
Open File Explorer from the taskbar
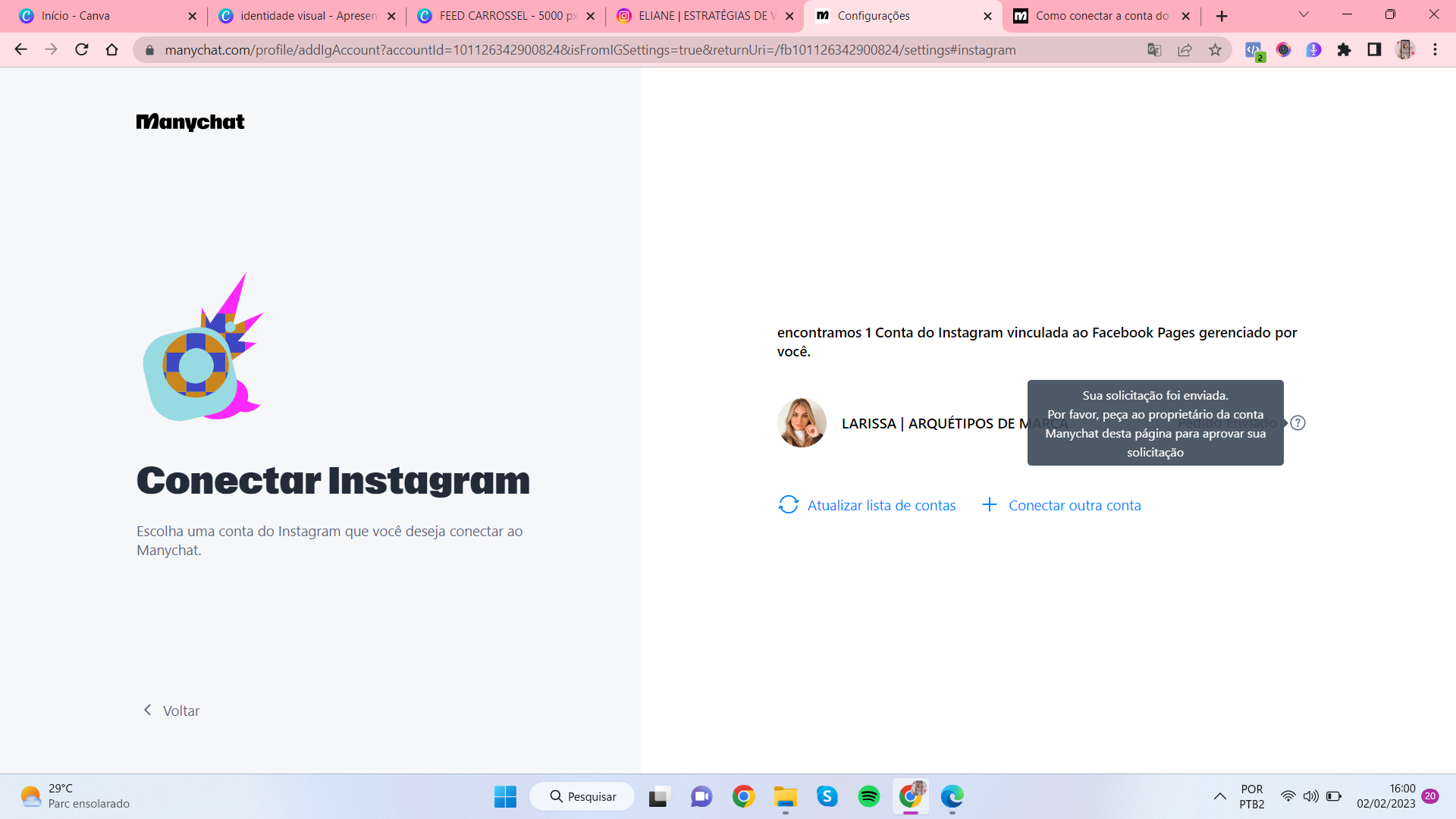point(785,797)
